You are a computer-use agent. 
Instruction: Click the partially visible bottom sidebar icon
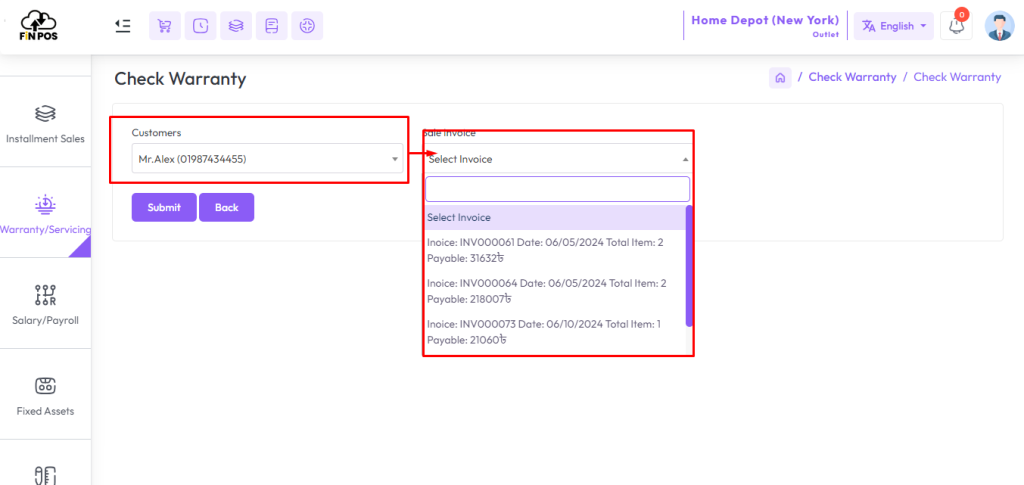[x=45, y=475]
